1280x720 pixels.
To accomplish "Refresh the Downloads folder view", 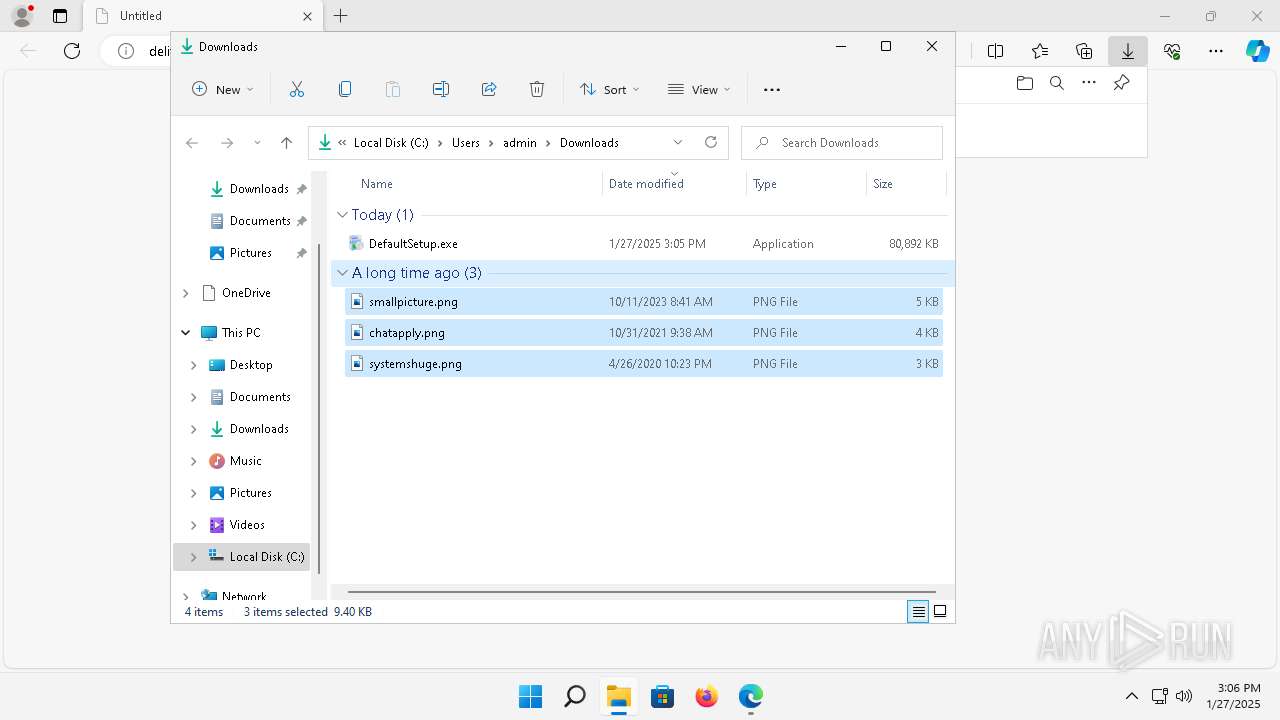I will [x=711, y=142].
